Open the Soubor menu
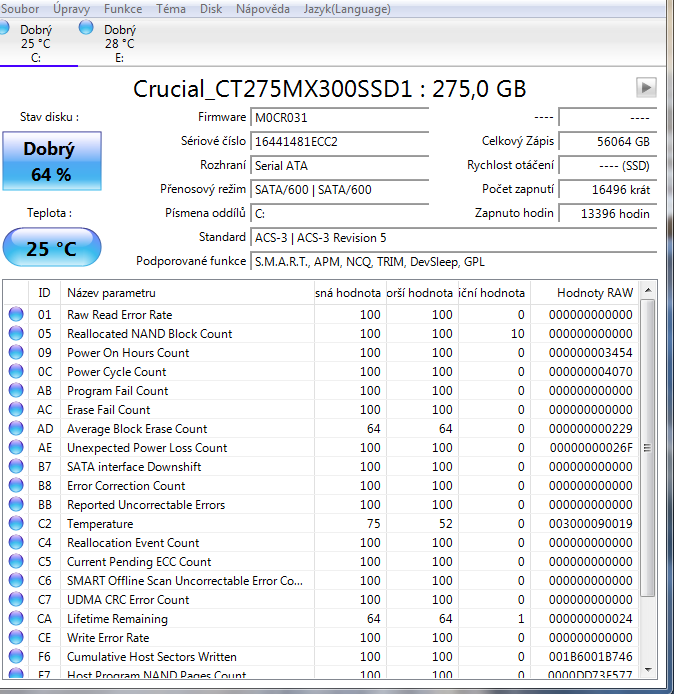The width and height of the screenshot is (674, 694). click(x=19, y=9)
